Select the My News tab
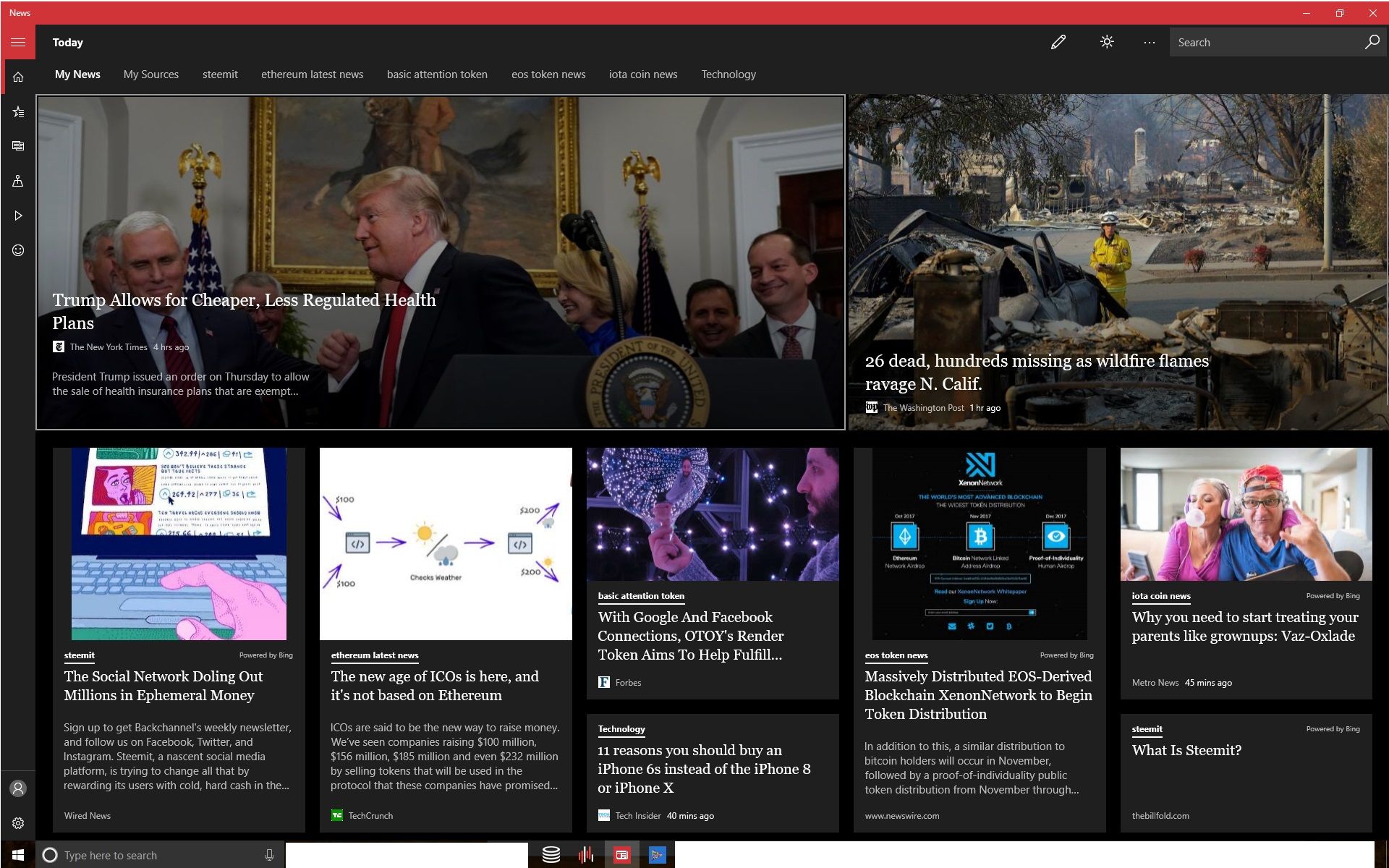 coord(77,75)
